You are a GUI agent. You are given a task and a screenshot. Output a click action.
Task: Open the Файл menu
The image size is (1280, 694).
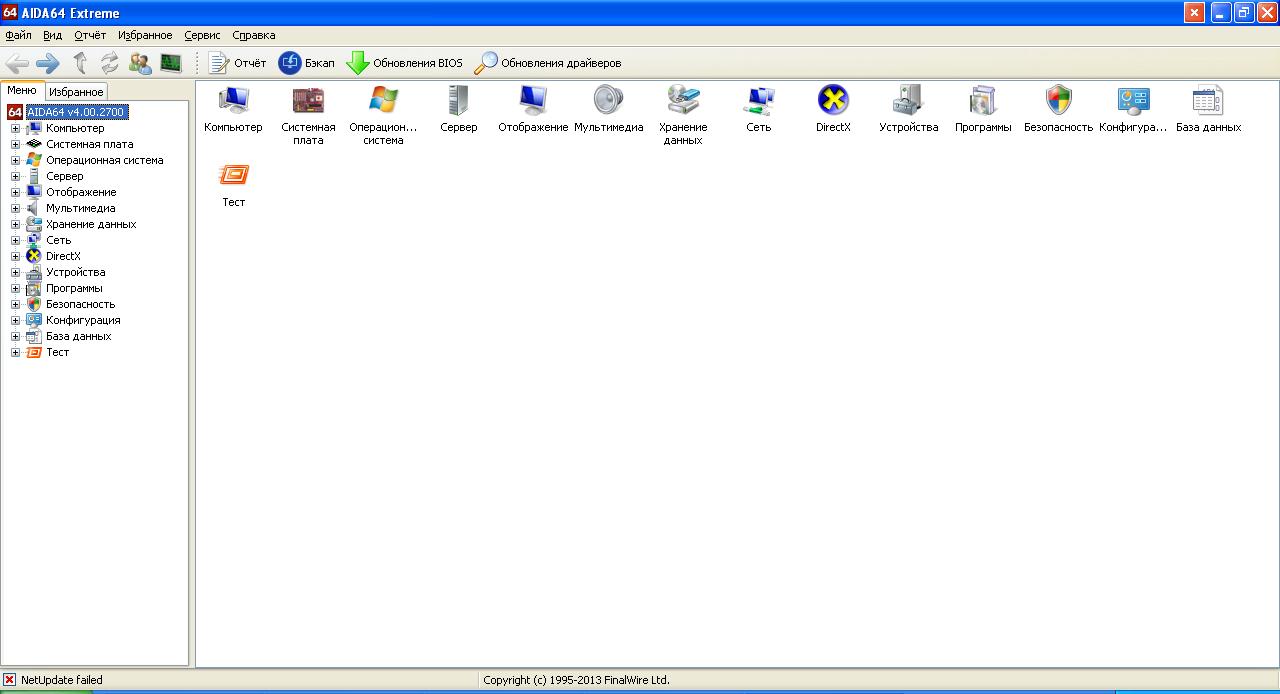click(x=18, y=35)
